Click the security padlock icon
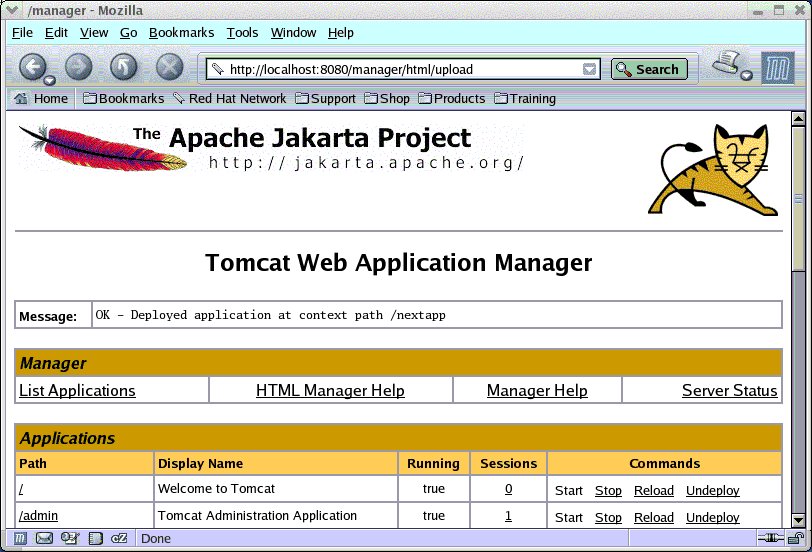This screenshot has width=812, height=552. [795, 539]
